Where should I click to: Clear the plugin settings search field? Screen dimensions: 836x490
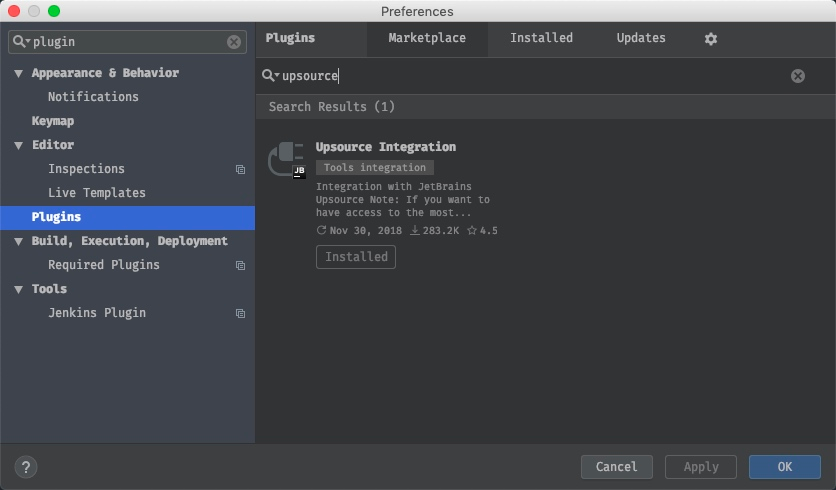[234, 42]
